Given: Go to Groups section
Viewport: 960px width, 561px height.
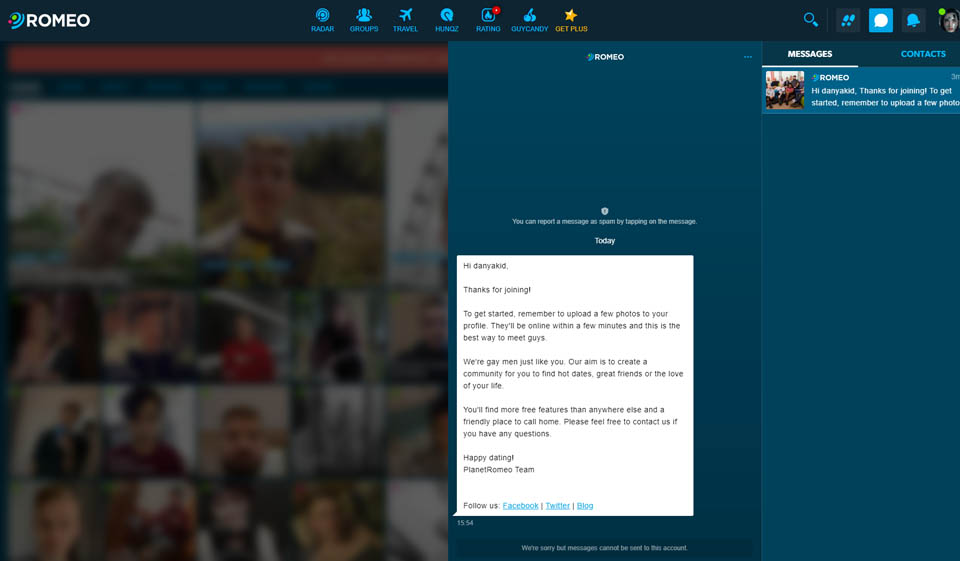Looking at the screenshot, I should 364,20.
